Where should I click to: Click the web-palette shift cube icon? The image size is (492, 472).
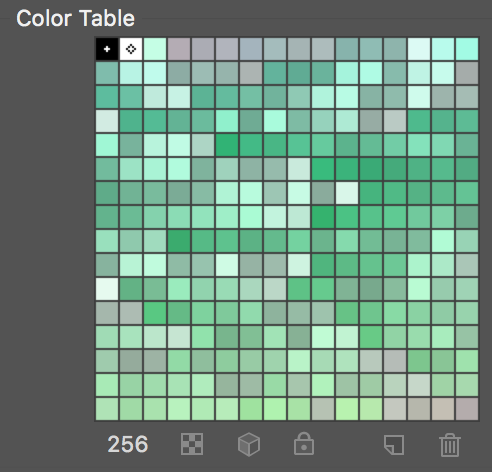tap(249, 444)
